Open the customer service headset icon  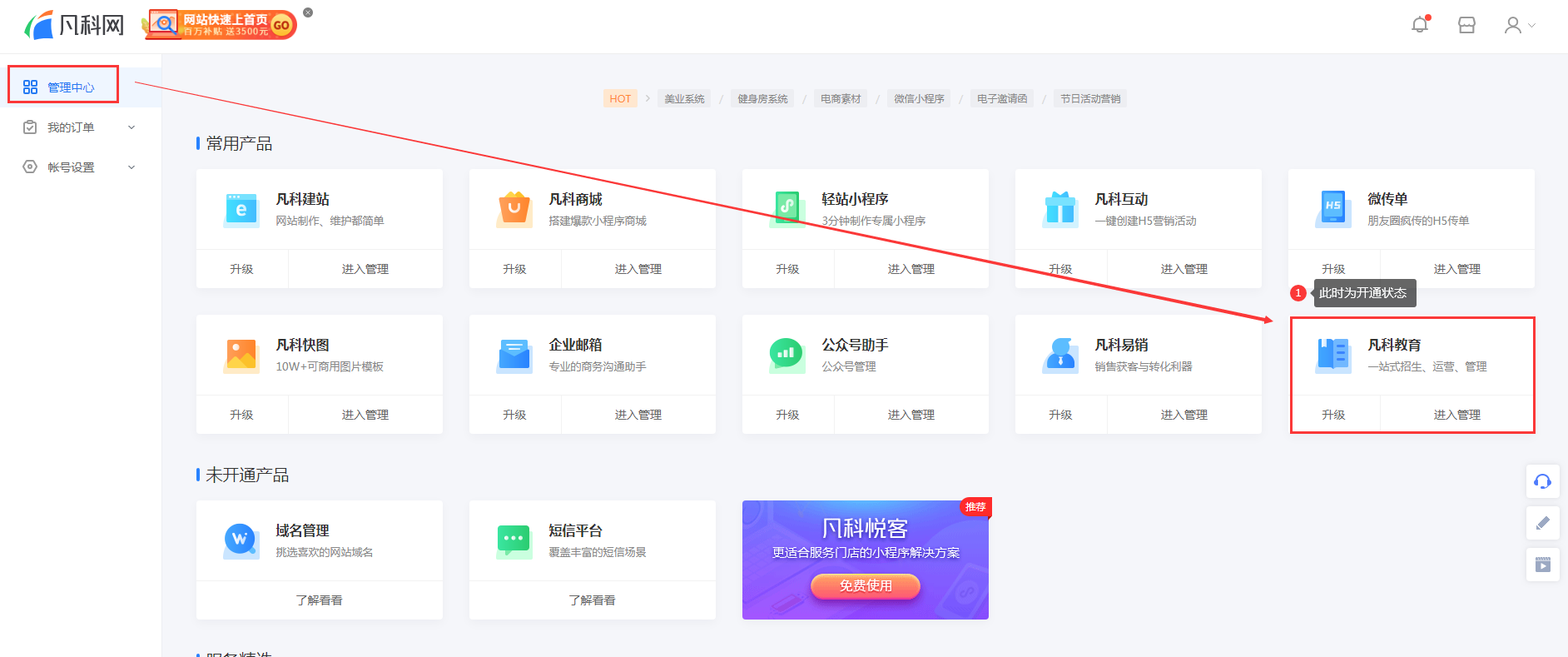1542,481
